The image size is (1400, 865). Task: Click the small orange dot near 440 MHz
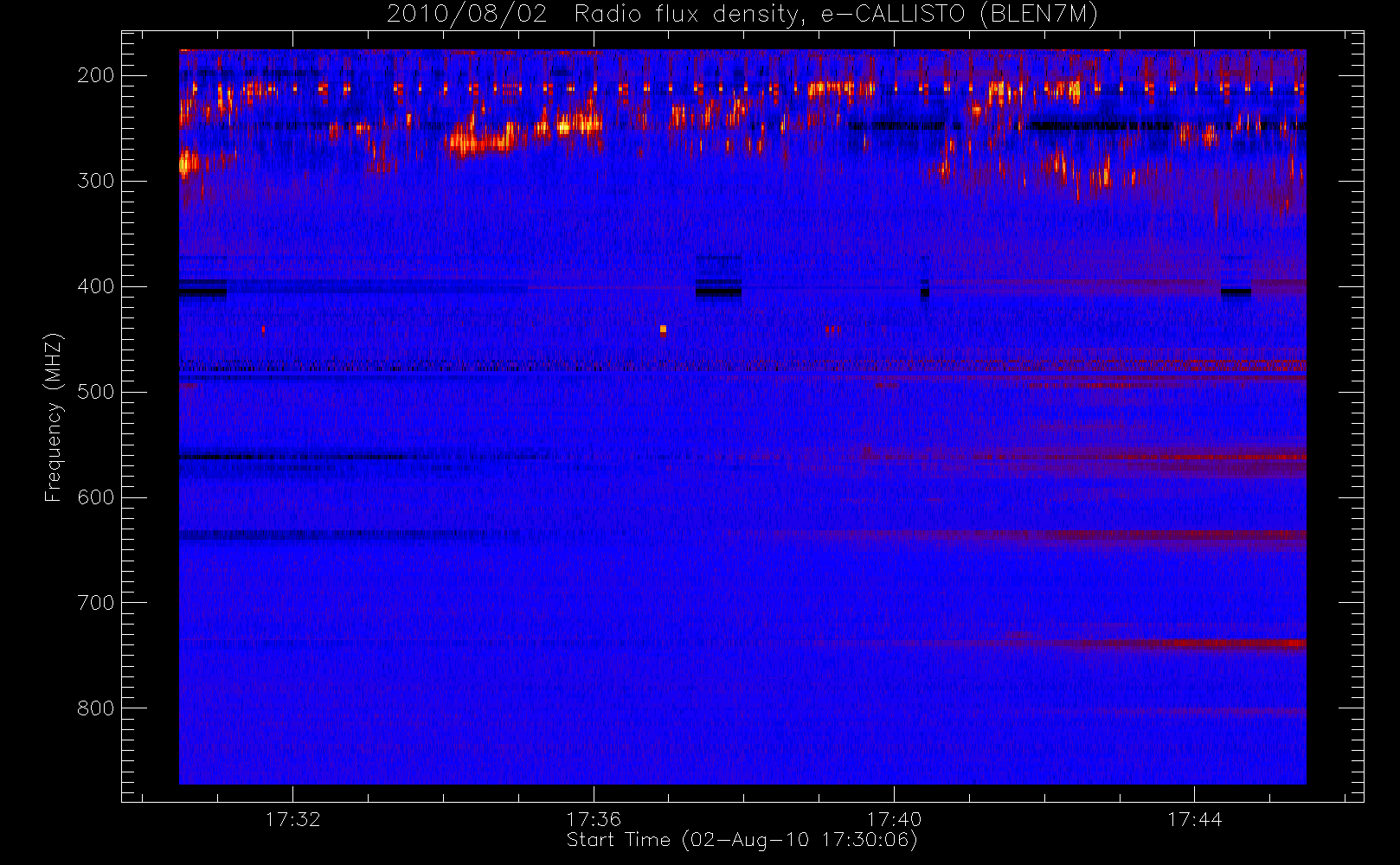coord(663,329)
